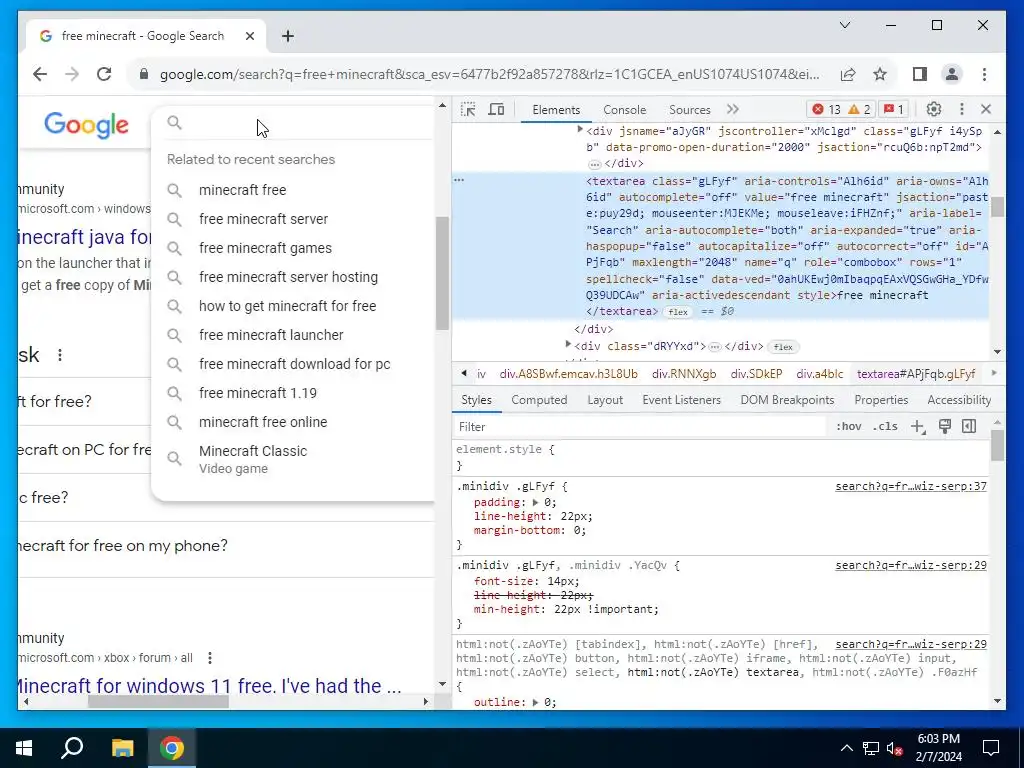1024x768 pixels.
Task: Go back with browser back arrow
Action: (x=40, y=74)
